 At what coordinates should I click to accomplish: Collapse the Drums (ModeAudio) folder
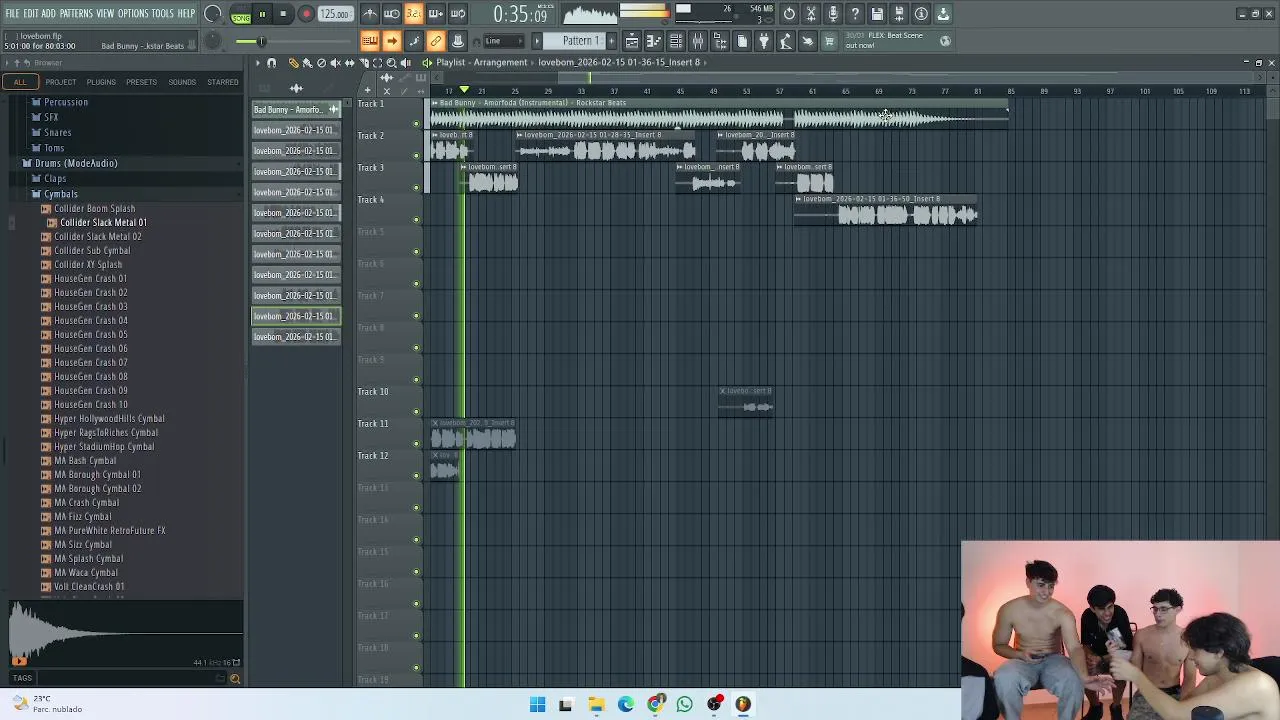76,163
